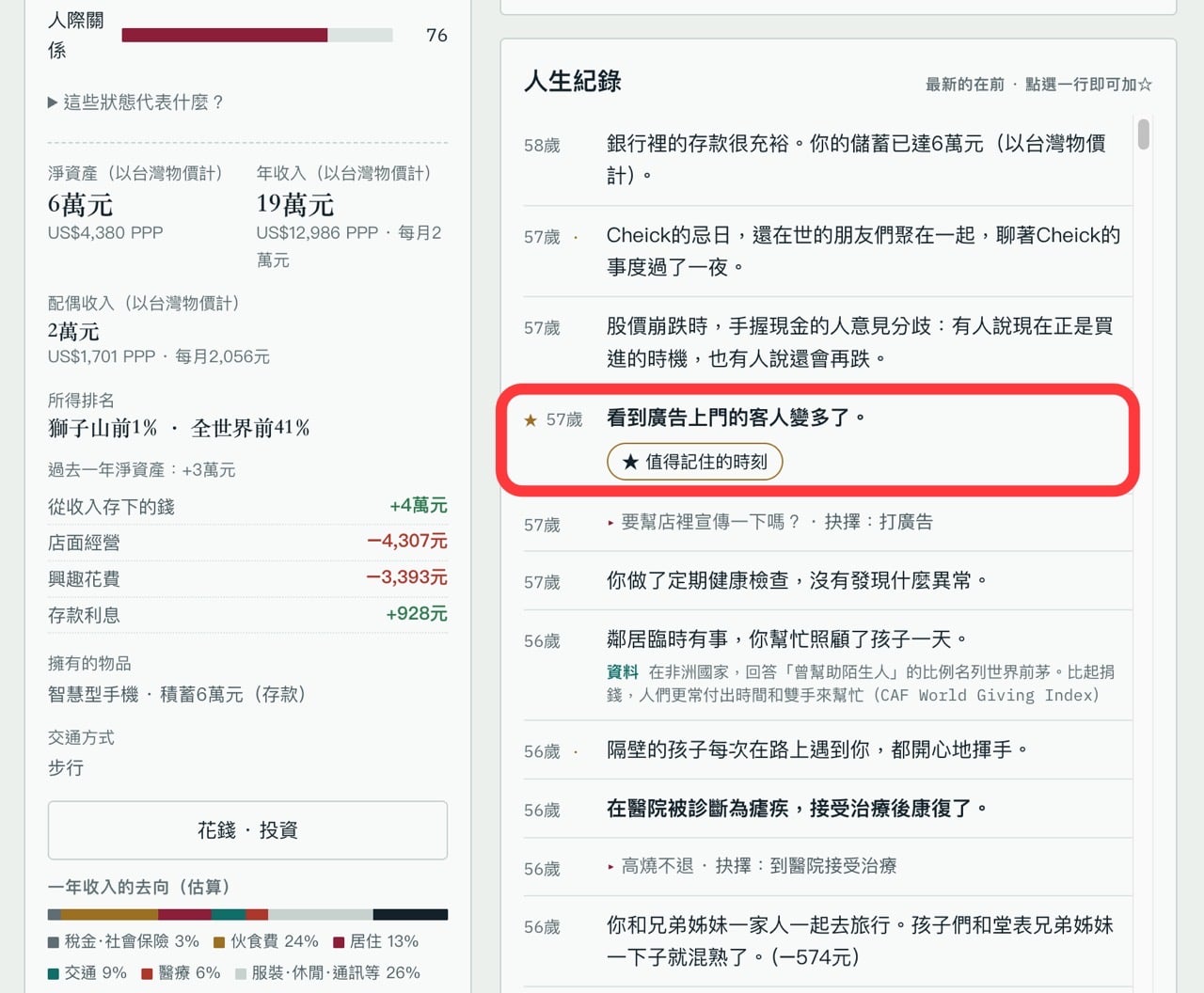1204x993 pixels.
Task: Click the light gray 服裝·休閒·通訊等 legend swatch
Action: coord(241,973)
